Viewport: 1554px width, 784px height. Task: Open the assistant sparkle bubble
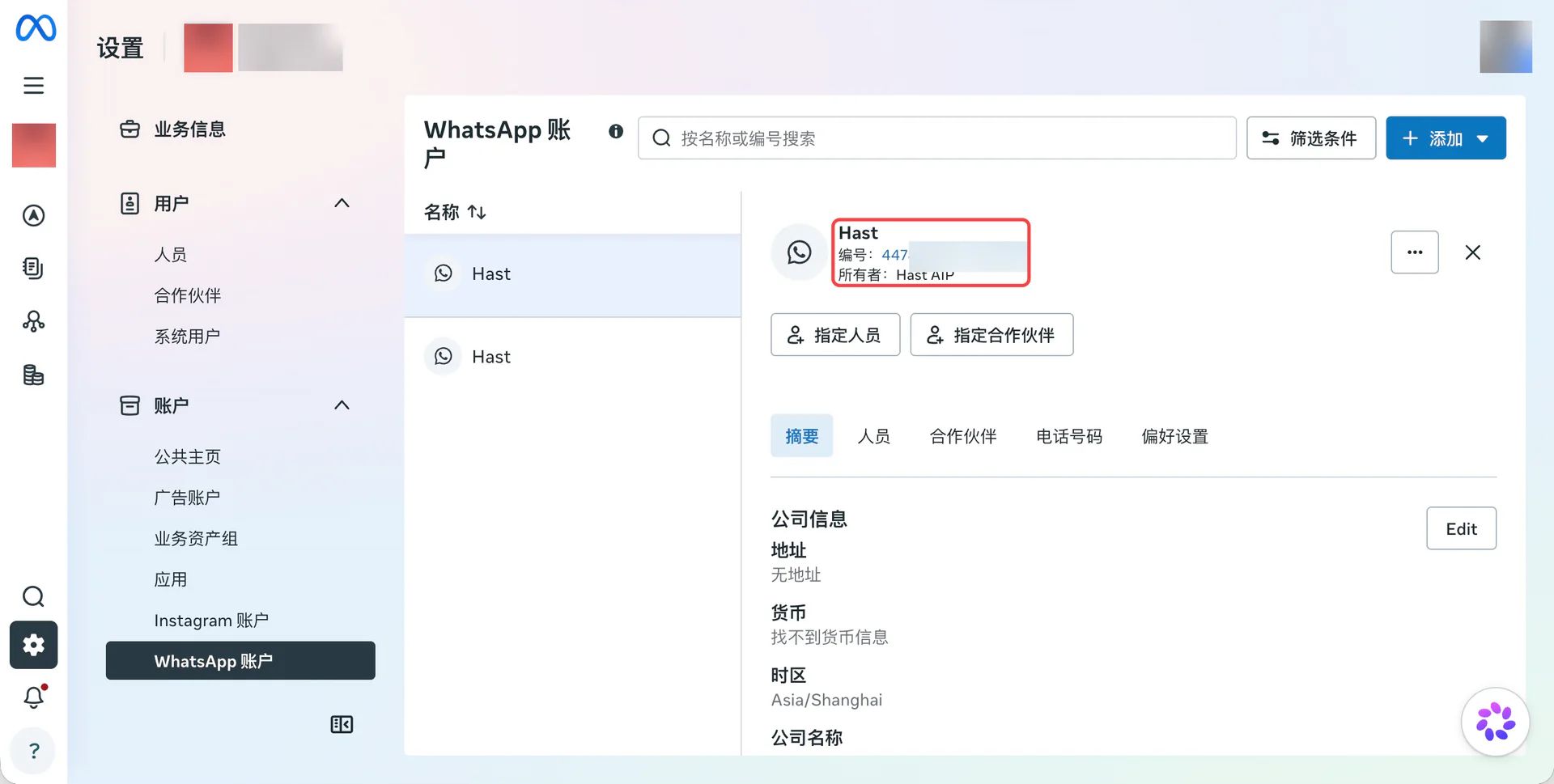point(1495,722)
